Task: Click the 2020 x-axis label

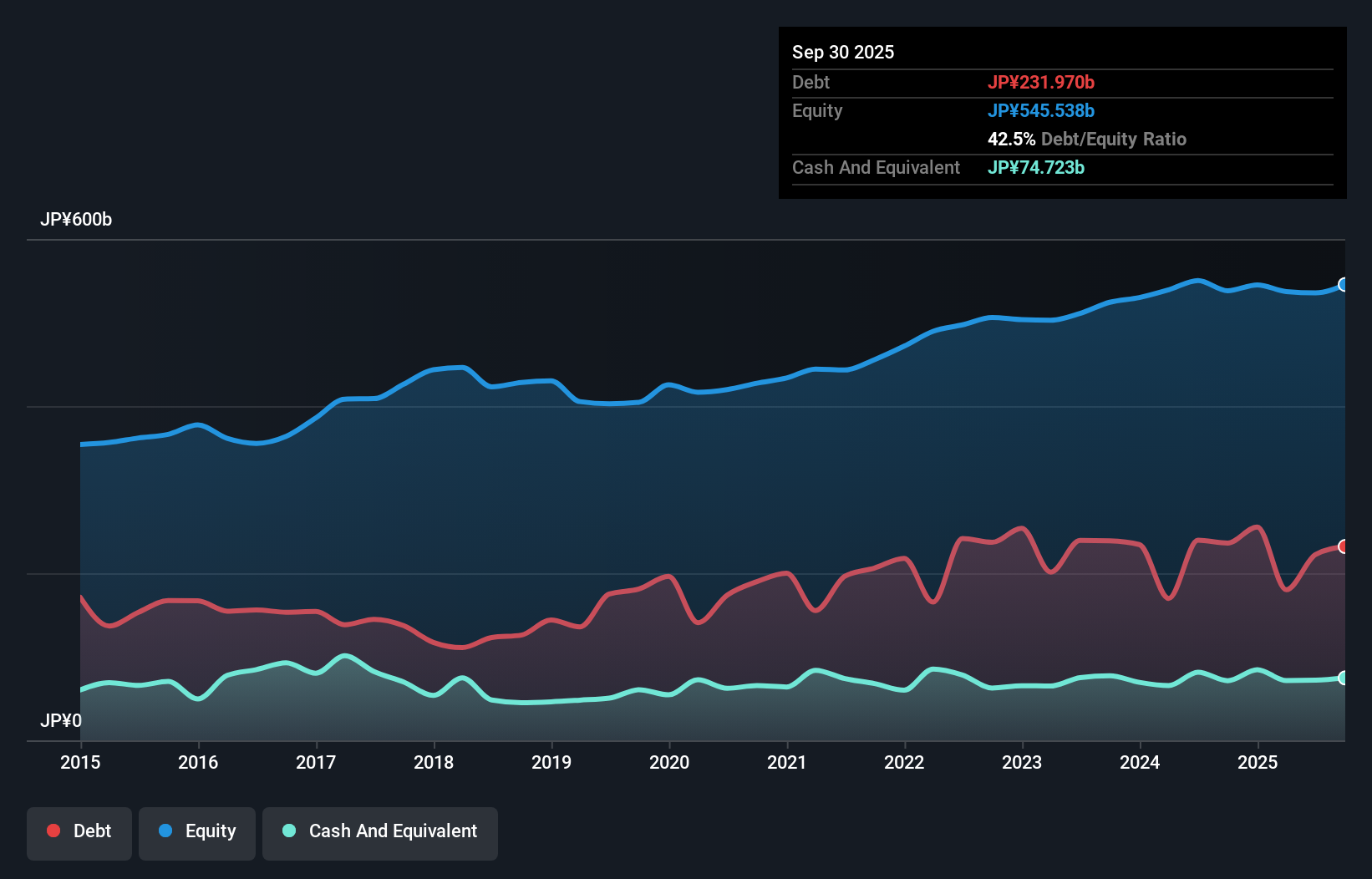Action: tap(669, 762)
